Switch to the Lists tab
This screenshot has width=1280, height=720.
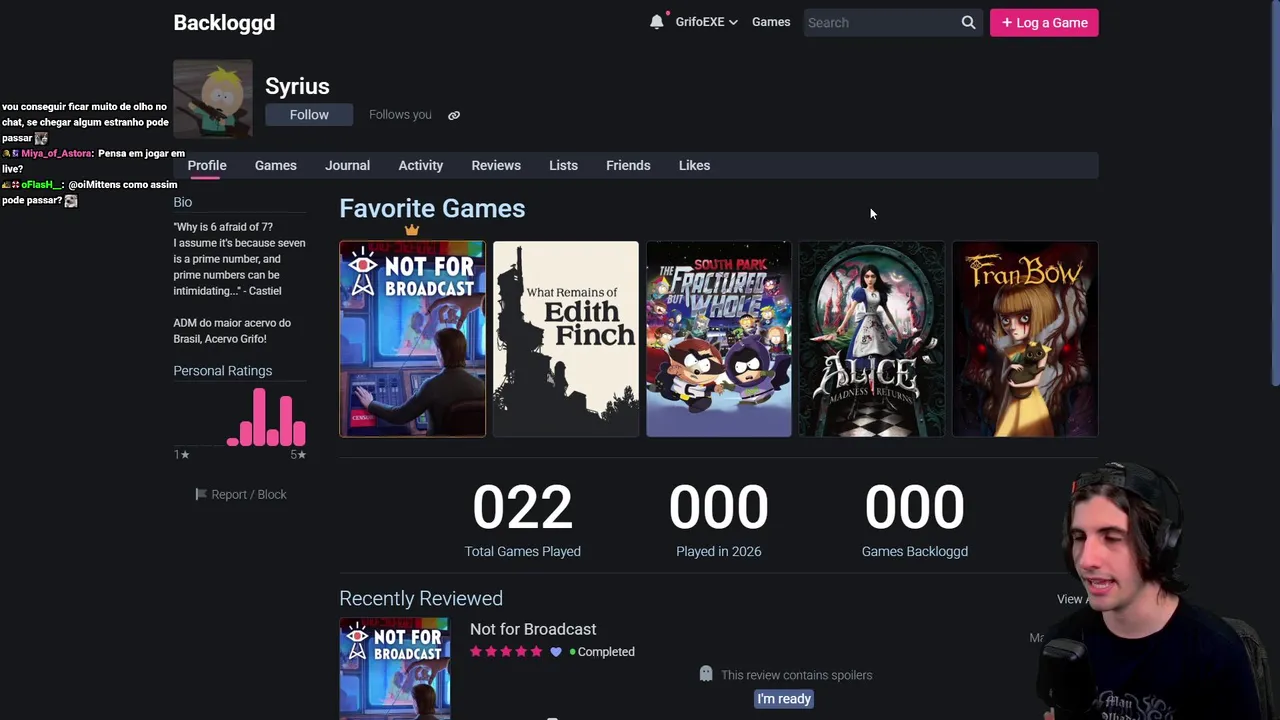point(563,165)
